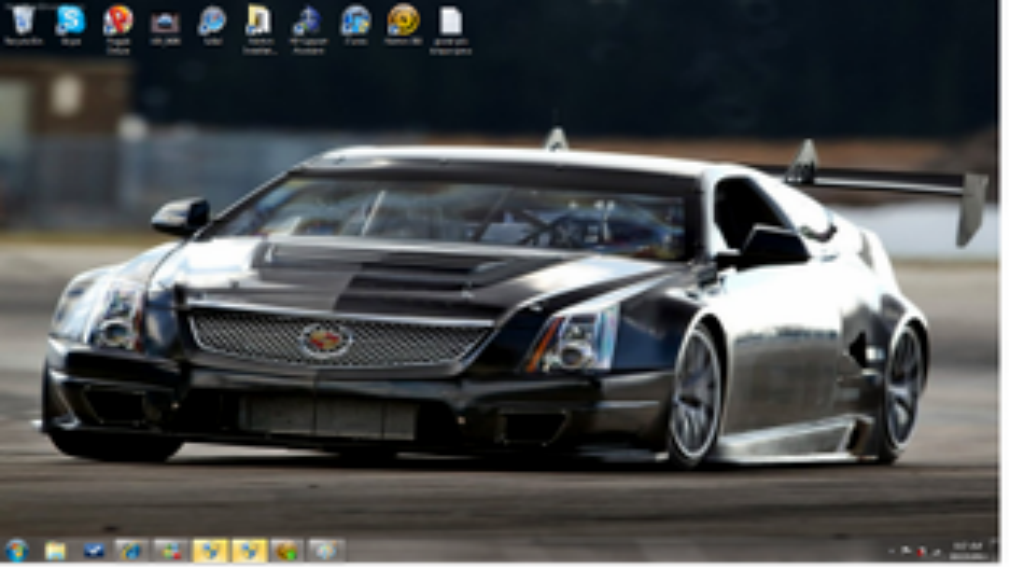Open the iTunes desktop shortcut
The height and width of the screenshot is (569, 1024).
[355, 25]
